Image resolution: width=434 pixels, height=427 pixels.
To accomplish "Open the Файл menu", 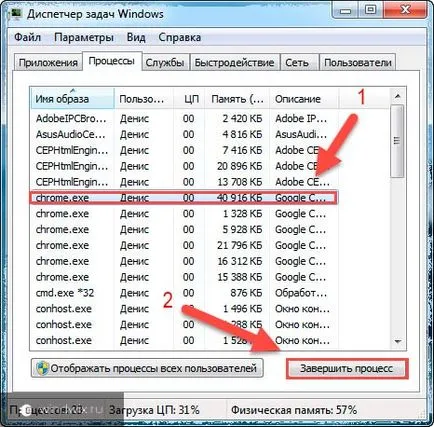I will [27, 37].
